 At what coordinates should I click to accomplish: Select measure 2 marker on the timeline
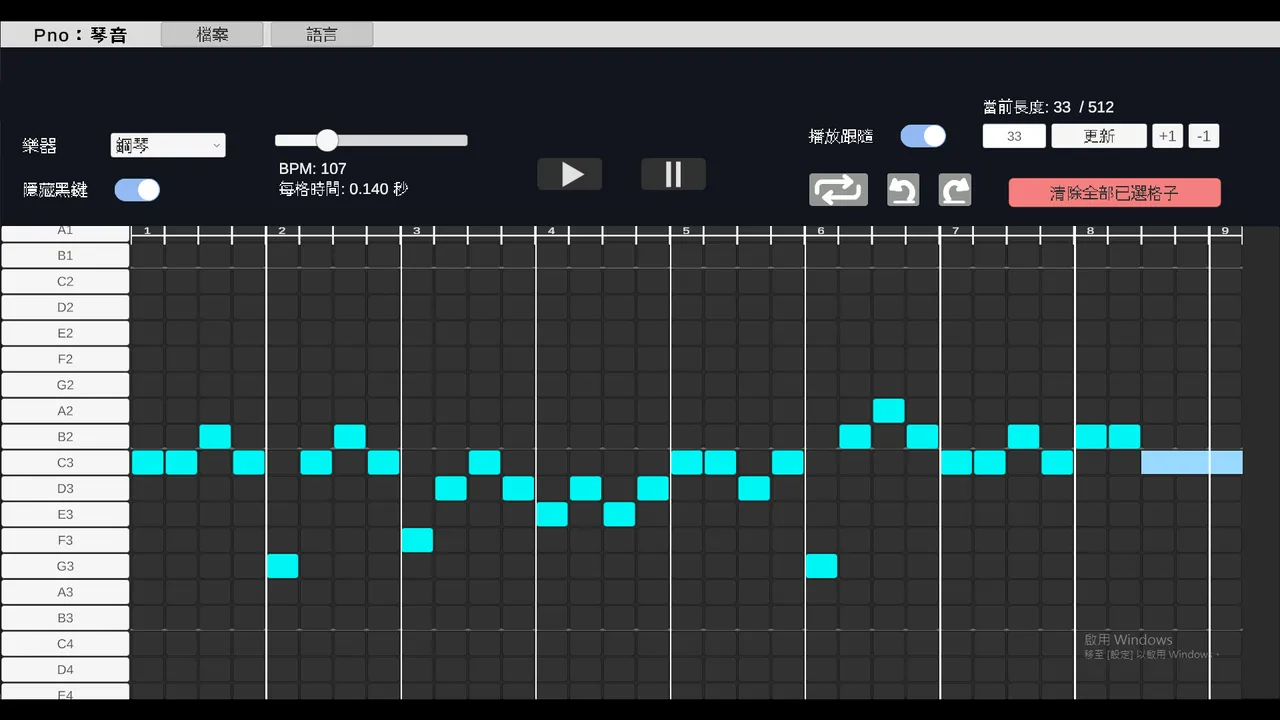(282, 231)
